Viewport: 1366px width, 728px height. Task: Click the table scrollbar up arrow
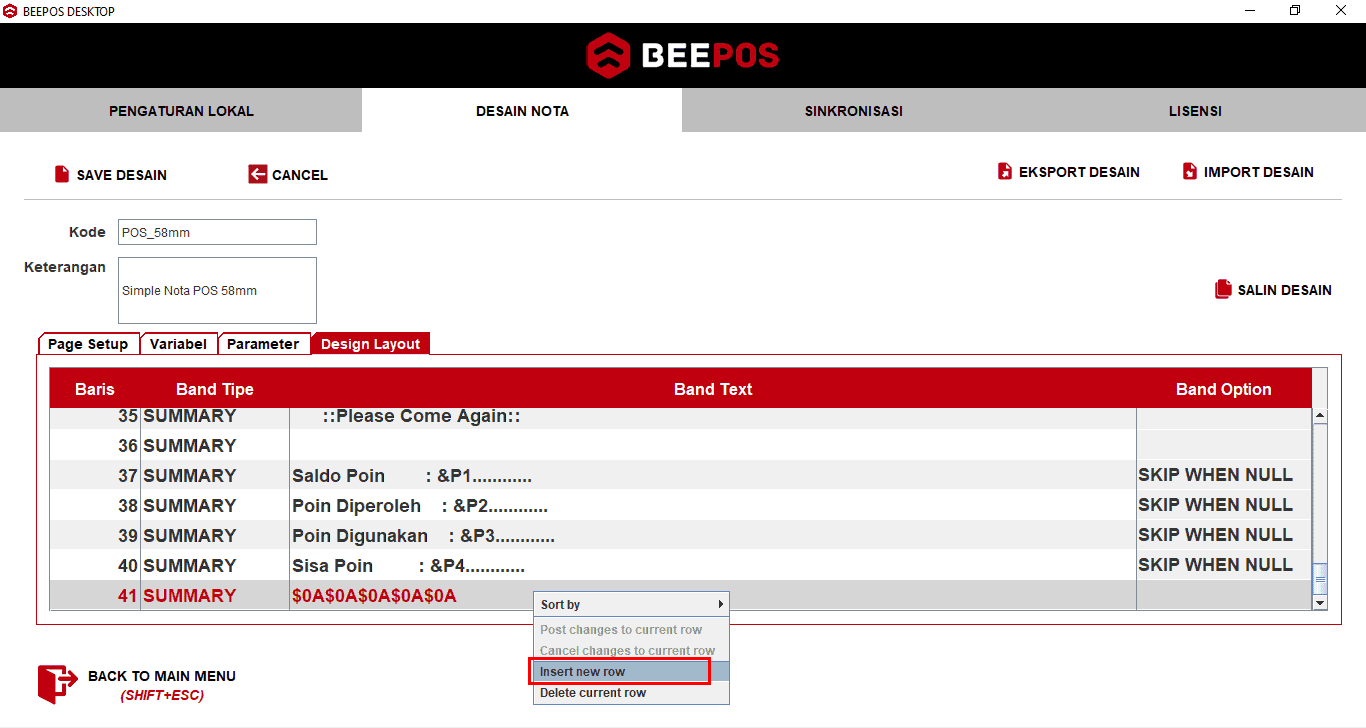click(x=1320, y=415)
